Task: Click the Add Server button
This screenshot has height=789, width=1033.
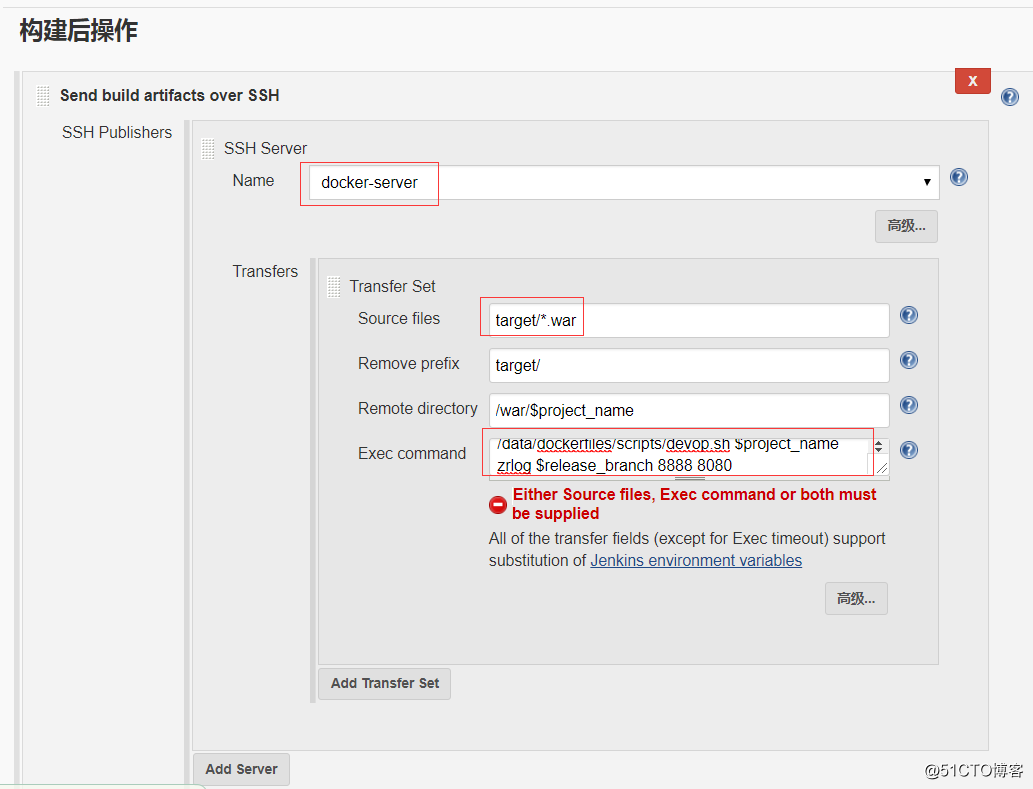Action: (x=241, y=769)
